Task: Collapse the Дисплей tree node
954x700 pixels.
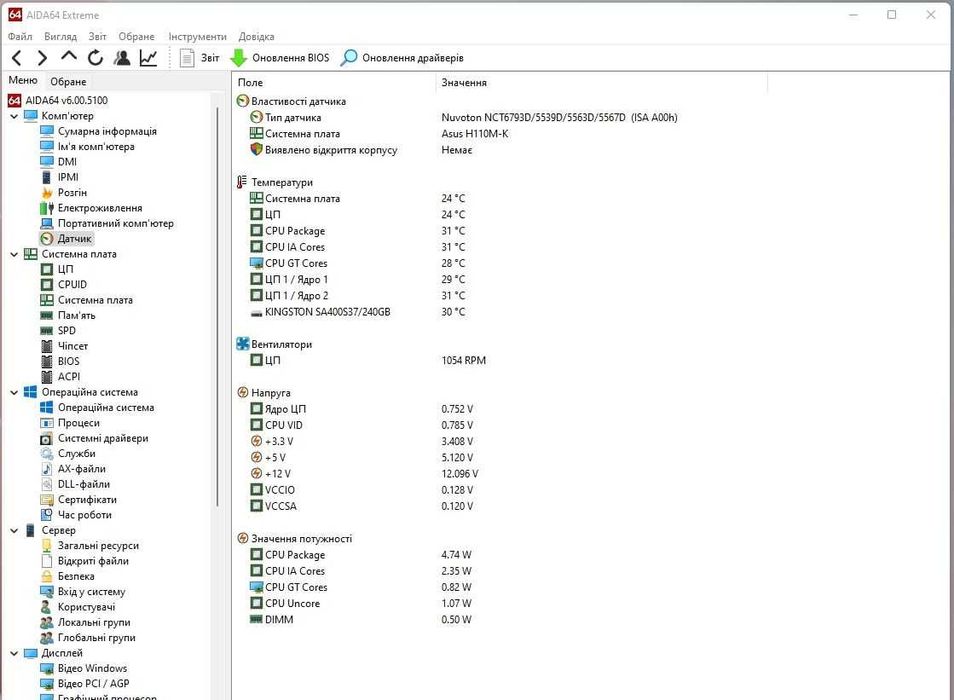Action: coord(14,653)
